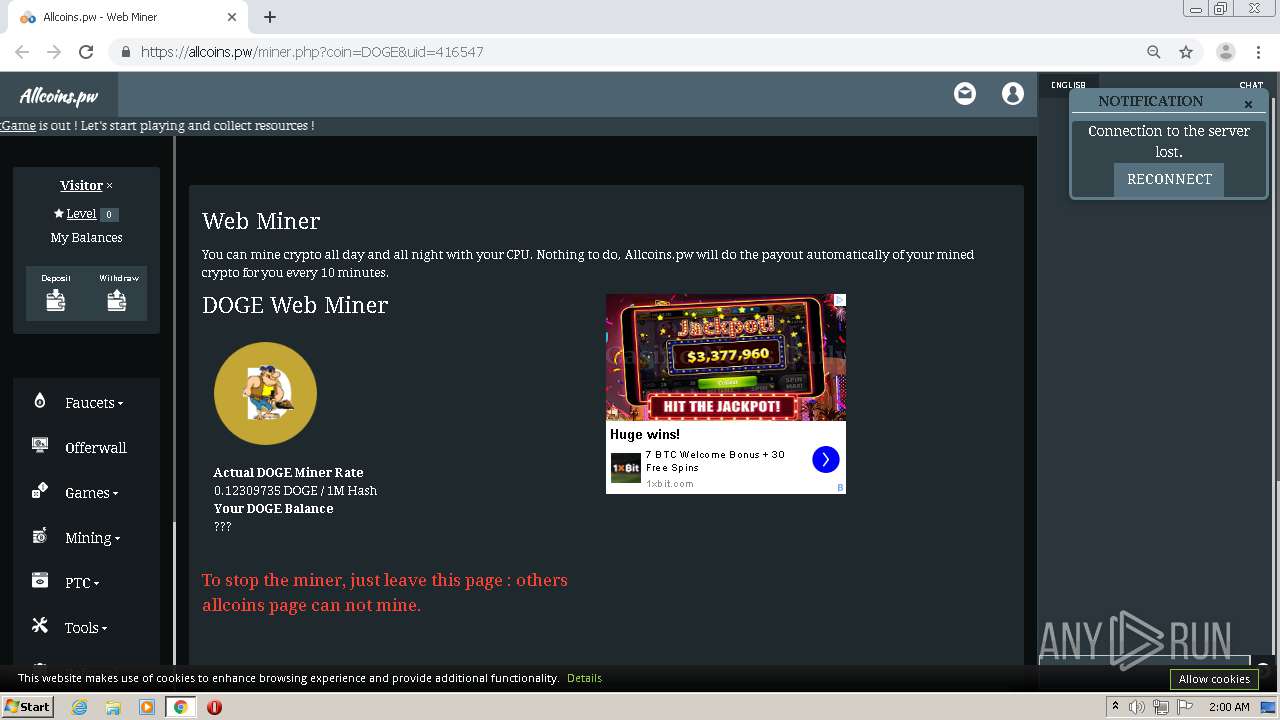Click the Faucets droplet icon
Image resolution: width=1280 pixels, height=720 pixels.
pos(40,401)
